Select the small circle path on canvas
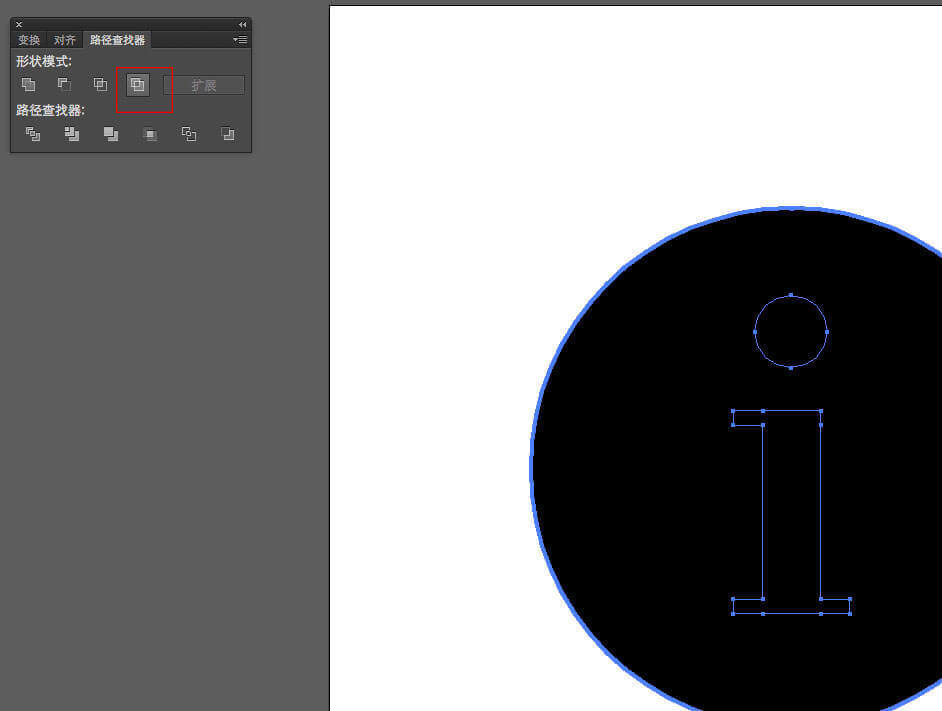The height and width of the screenshot is (711, 942). pos(755,331)
